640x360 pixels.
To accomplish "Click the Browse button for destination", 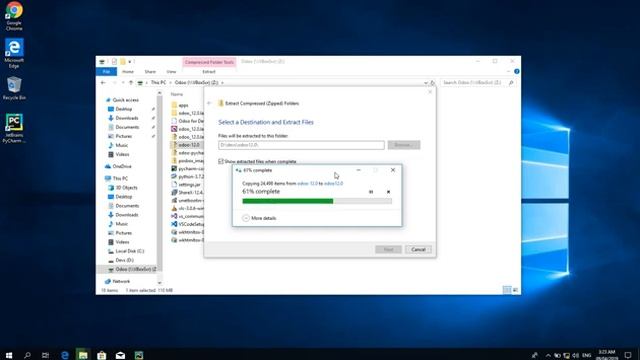I will click(x=404, y=145).
